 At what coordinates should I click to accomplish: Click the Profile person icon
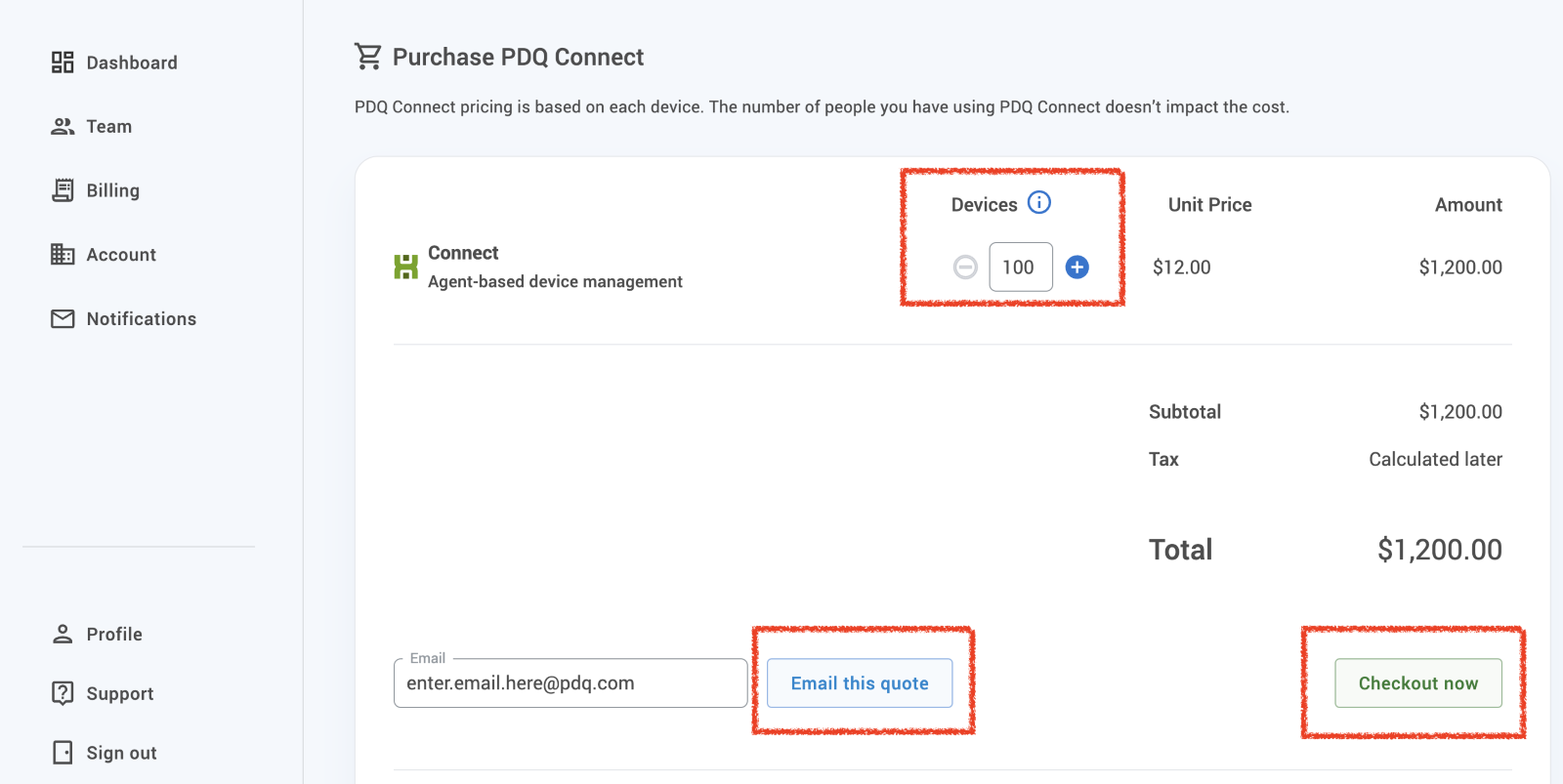click(x=63, y=635)
